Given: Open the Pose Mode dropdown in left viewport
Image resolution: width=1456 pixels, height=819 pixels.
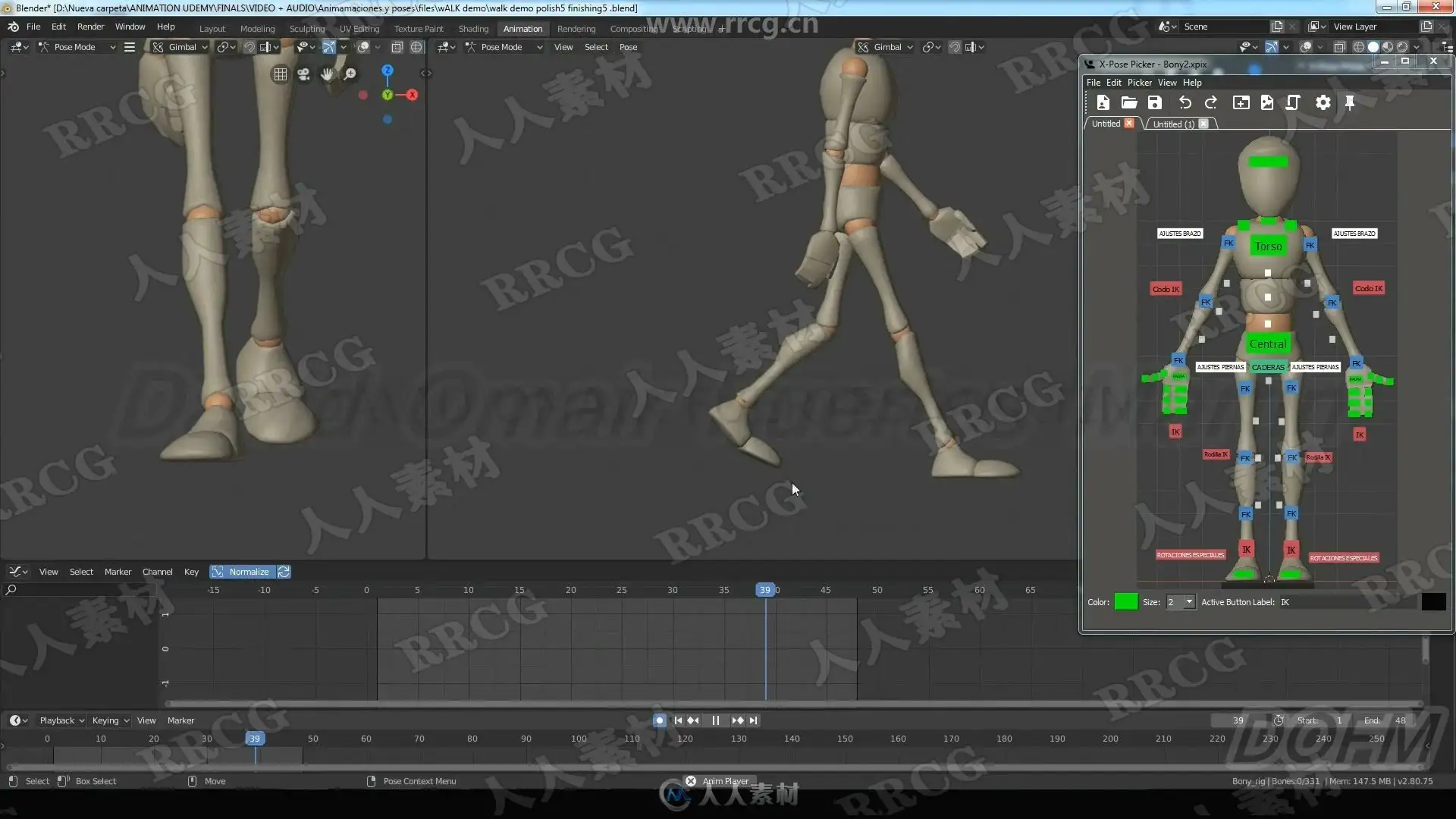Looking at the screenshot, I should tap(77, 47).
